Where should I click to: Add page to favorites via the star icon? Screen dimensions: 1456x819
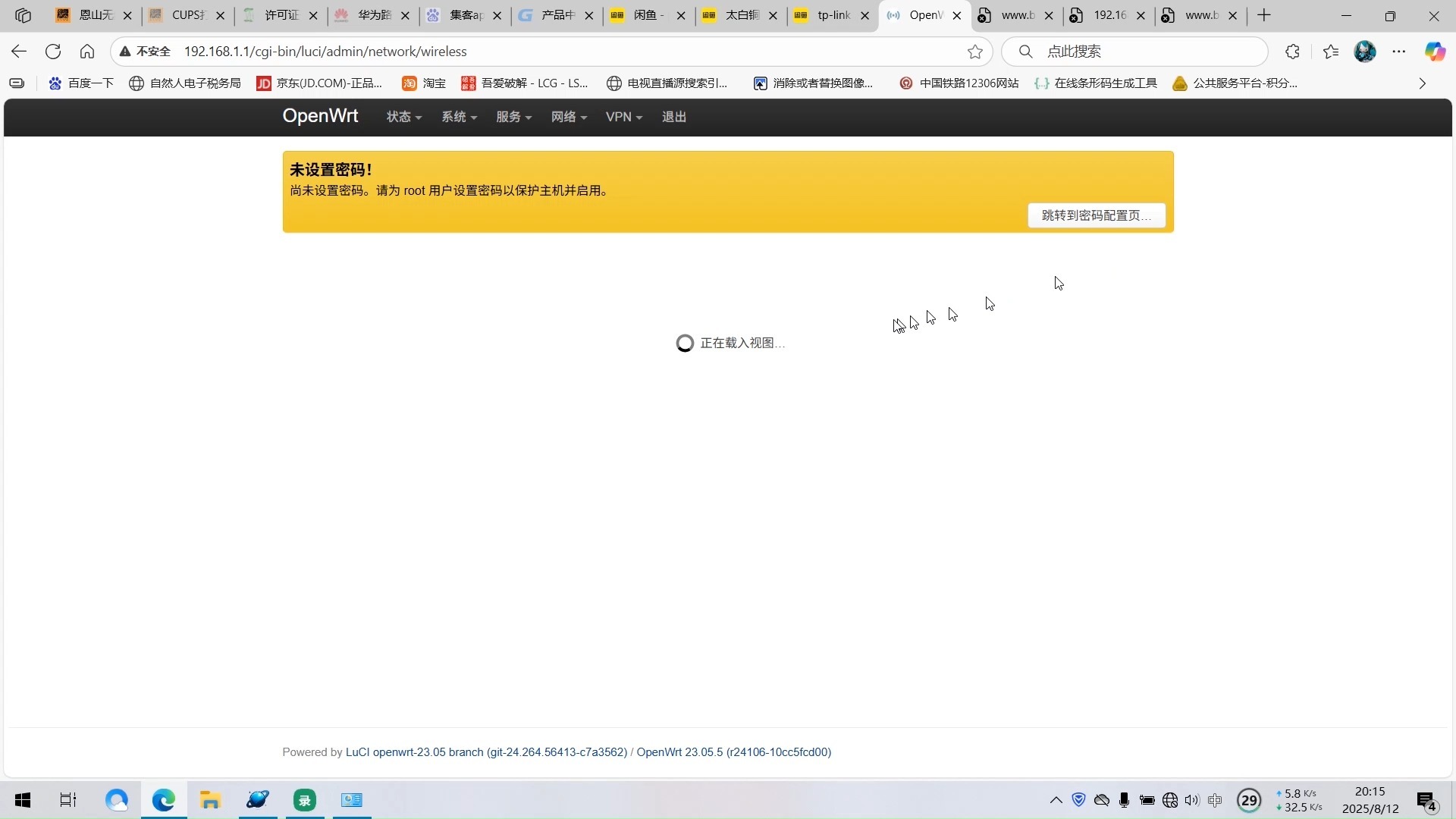coord(975,52)
